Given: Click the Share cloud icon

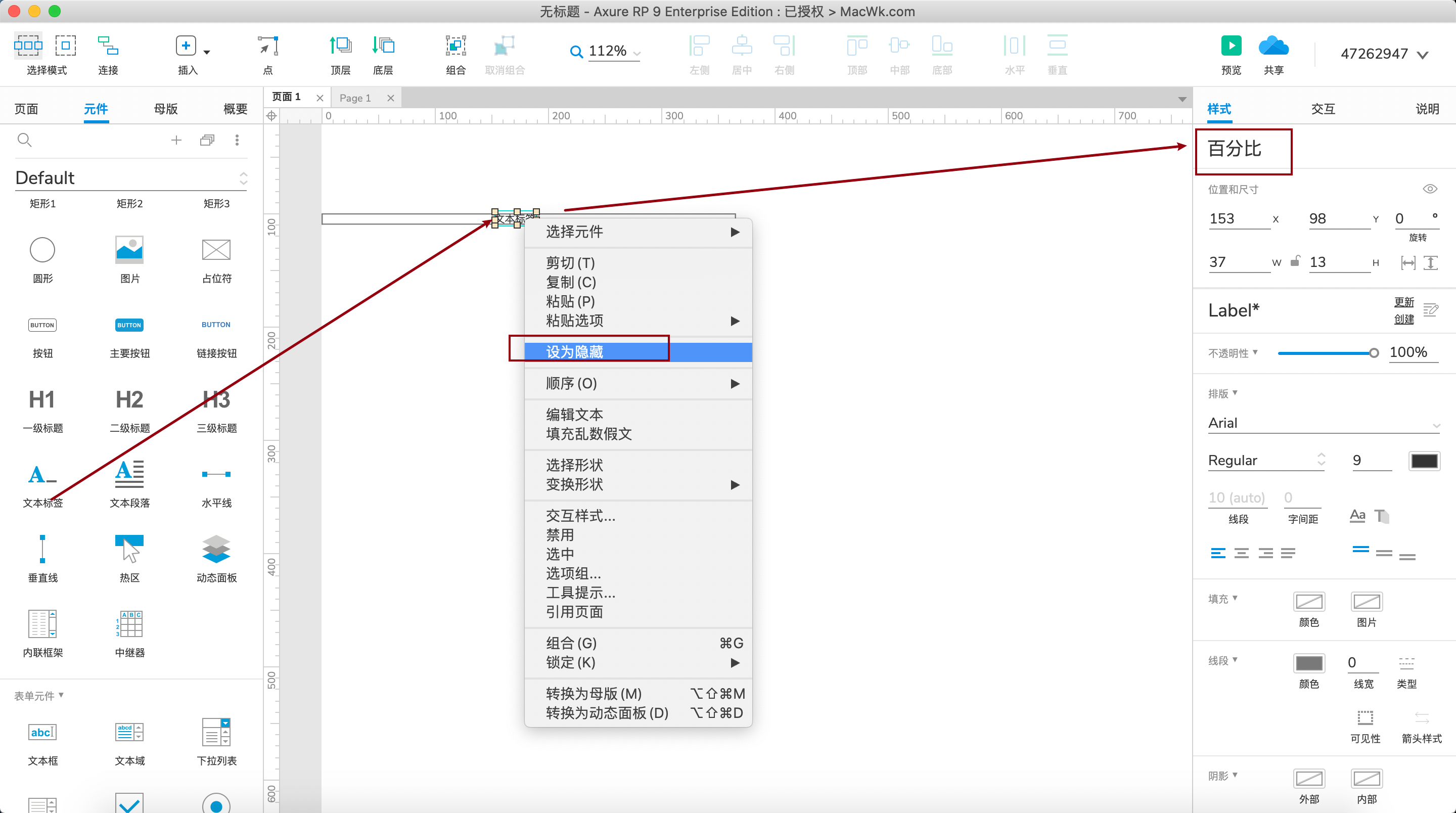Looking at the screenshot, I should coord(1273,45).
